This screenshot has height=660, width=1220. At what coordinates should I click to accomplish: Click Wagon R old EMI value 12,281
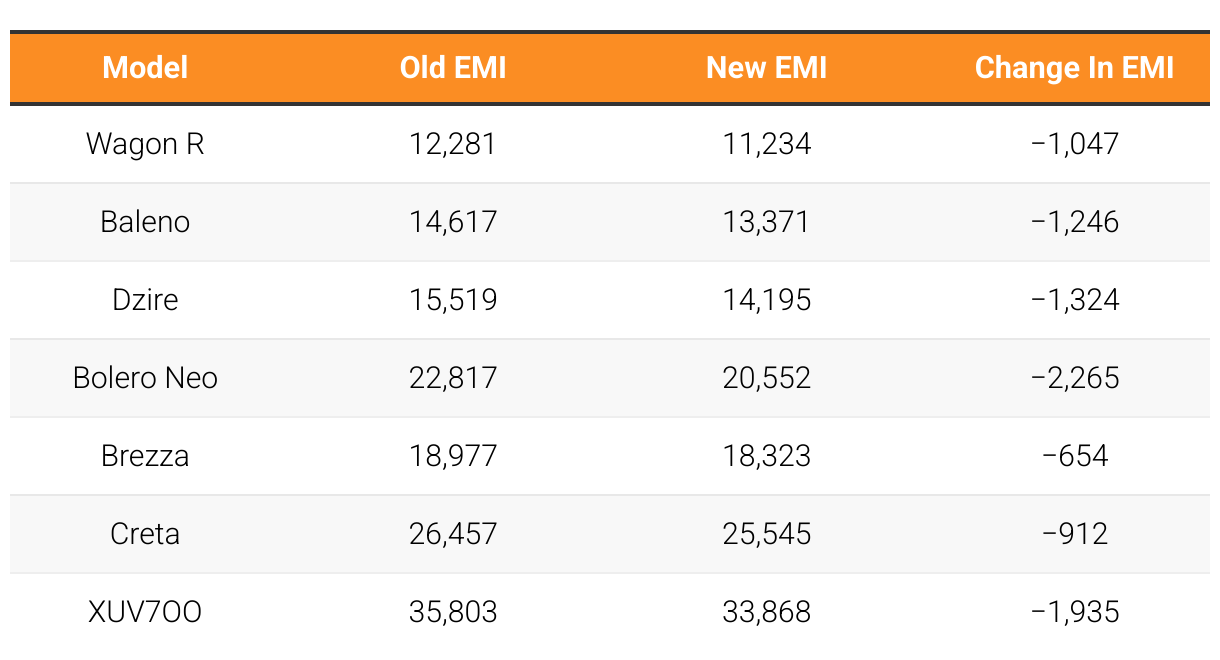pos(453,144)
